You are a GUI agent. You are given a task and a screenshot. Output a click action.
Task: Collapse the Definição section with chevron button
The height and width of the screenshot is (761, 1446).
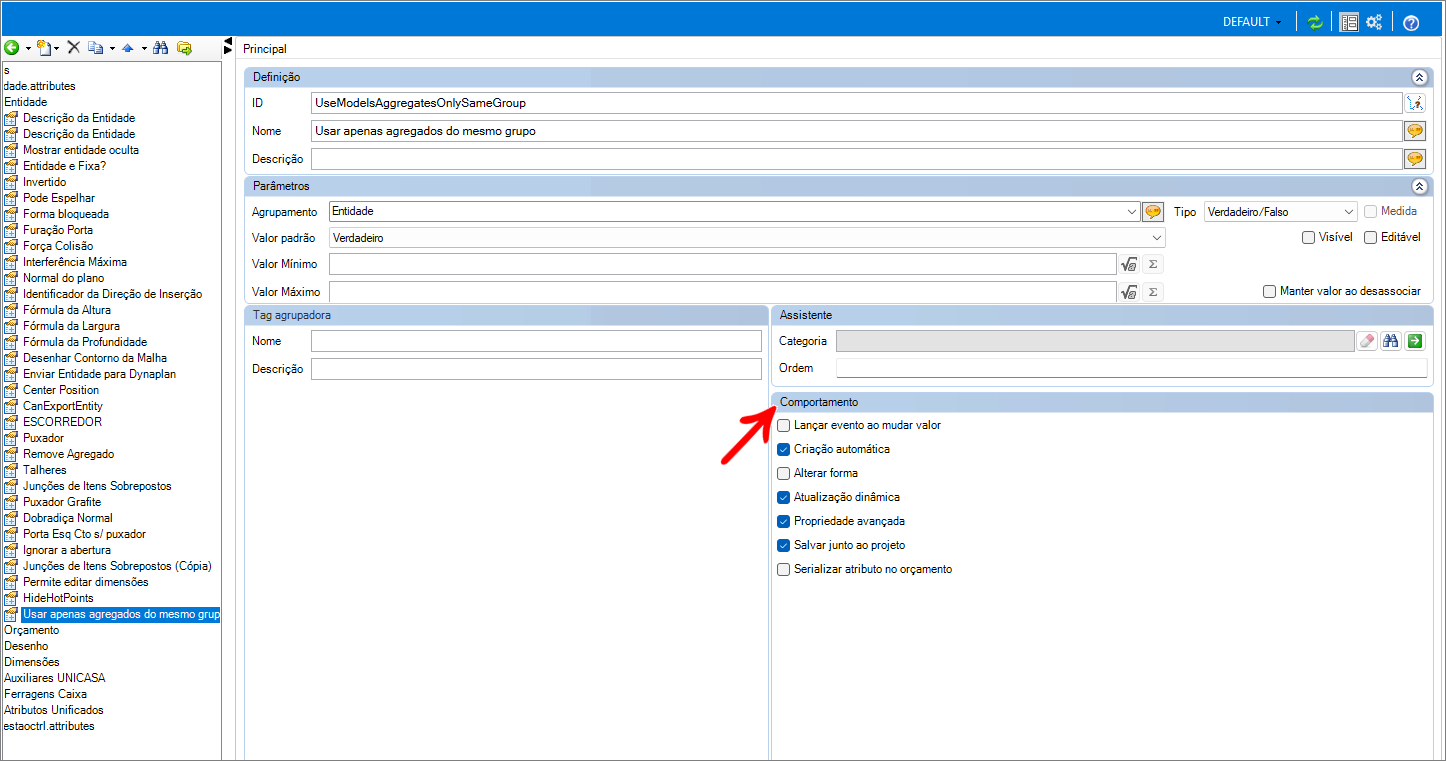pos(1418,77)
